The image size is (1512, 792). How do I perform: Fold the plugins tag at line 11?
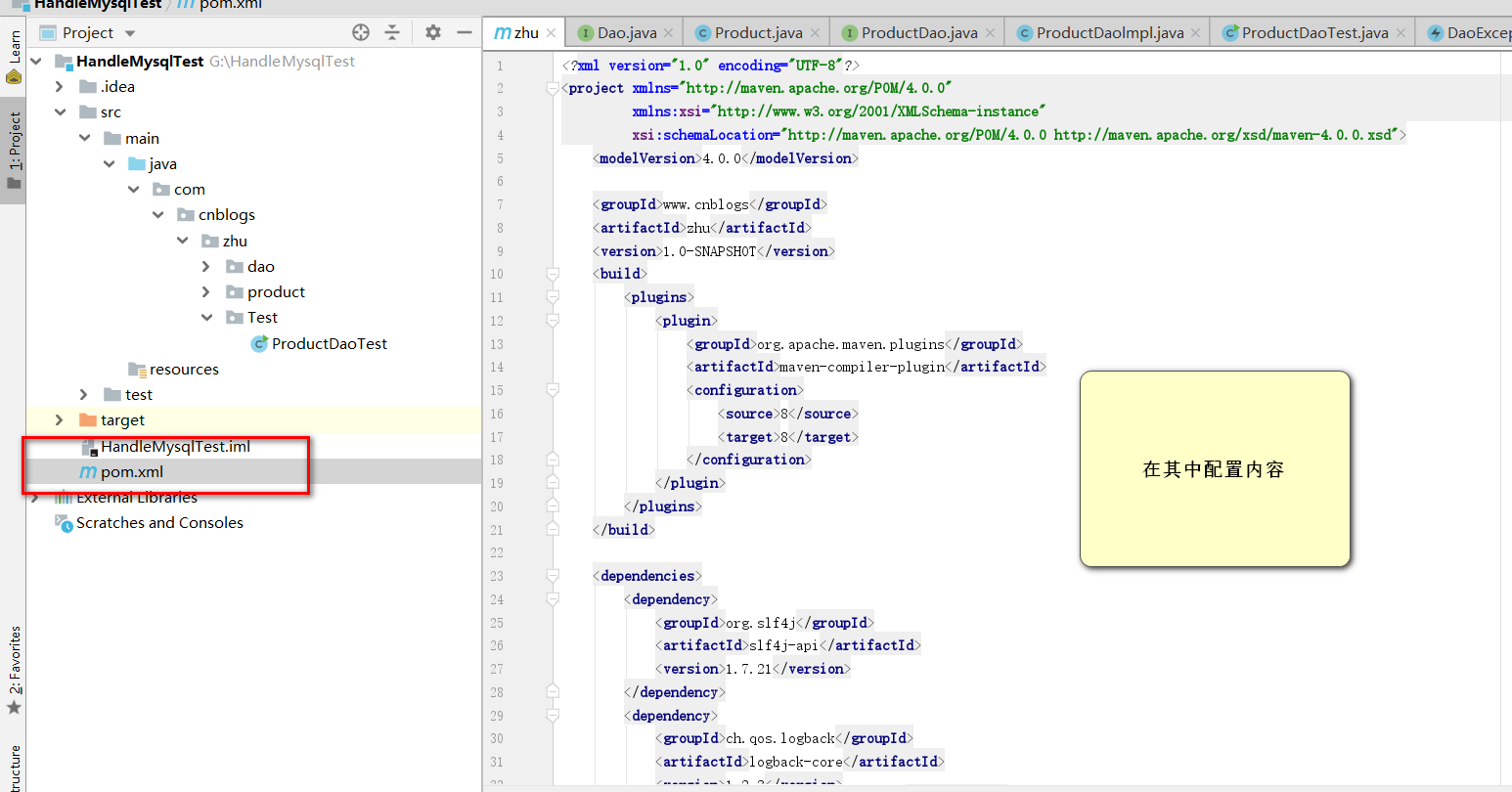(x=553, y=297)
